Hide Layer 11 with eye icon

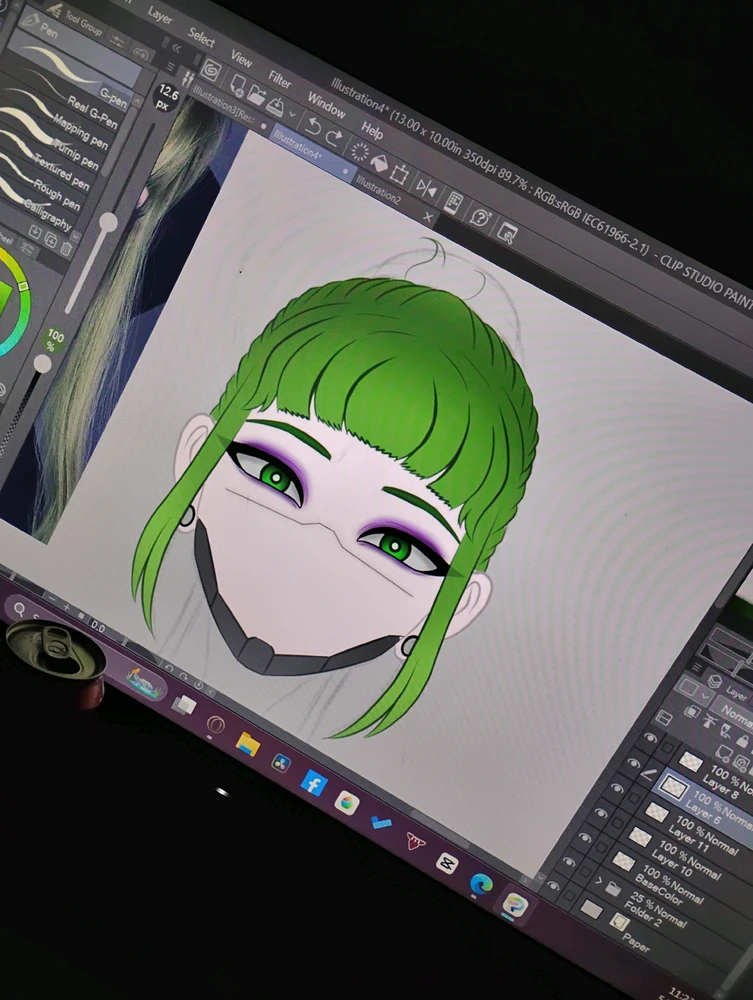pyautogui.click(x=617, y=788)
